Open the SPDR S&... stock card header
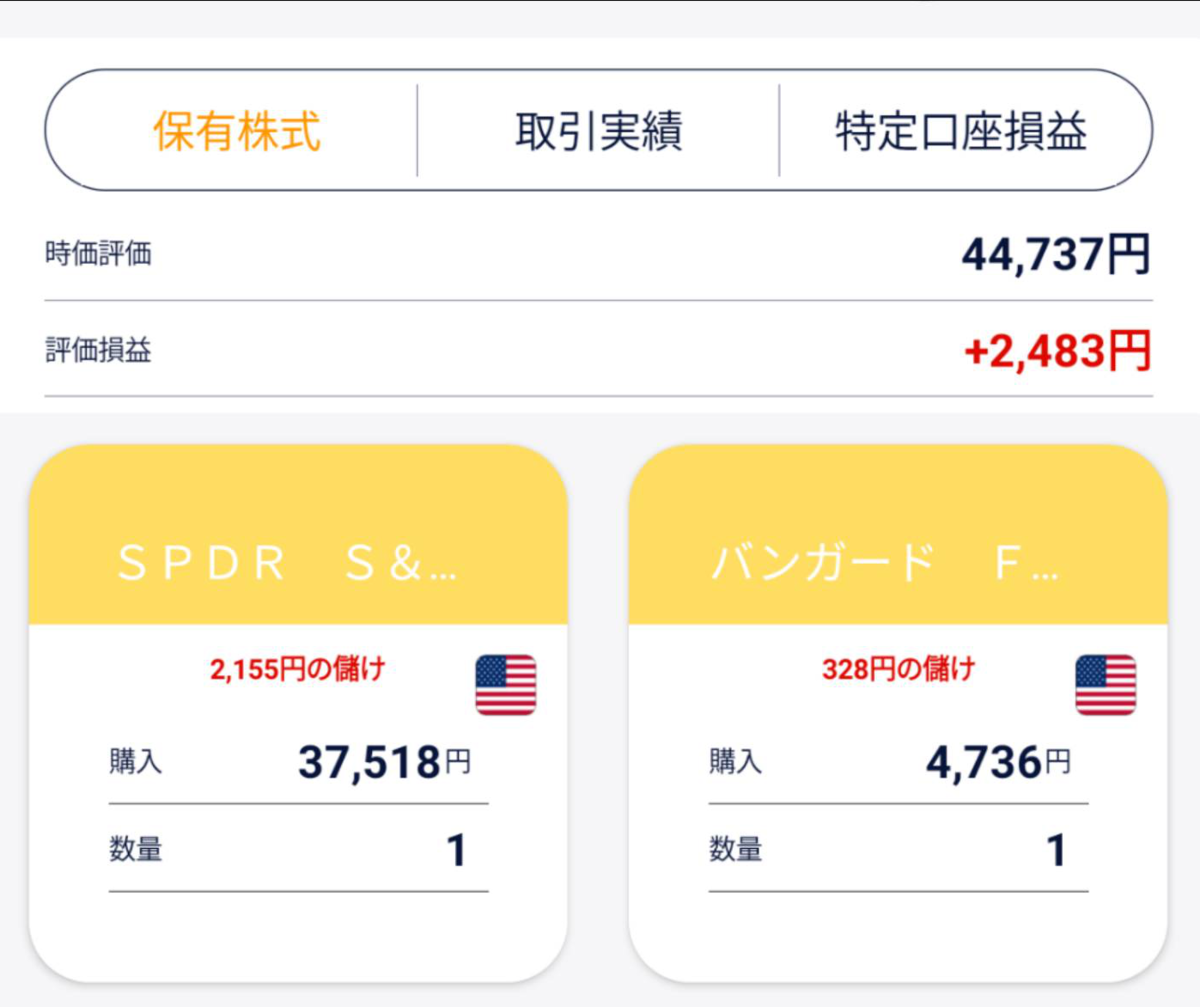Screen dimensions: 1200x1007 298,535
